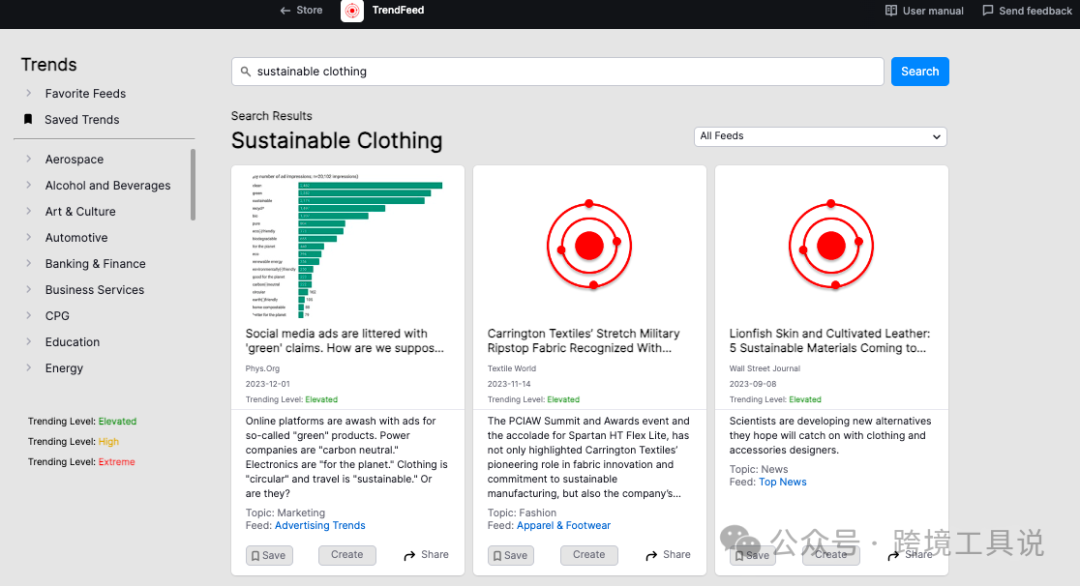Create from the Carrington Textiles article

589,555
